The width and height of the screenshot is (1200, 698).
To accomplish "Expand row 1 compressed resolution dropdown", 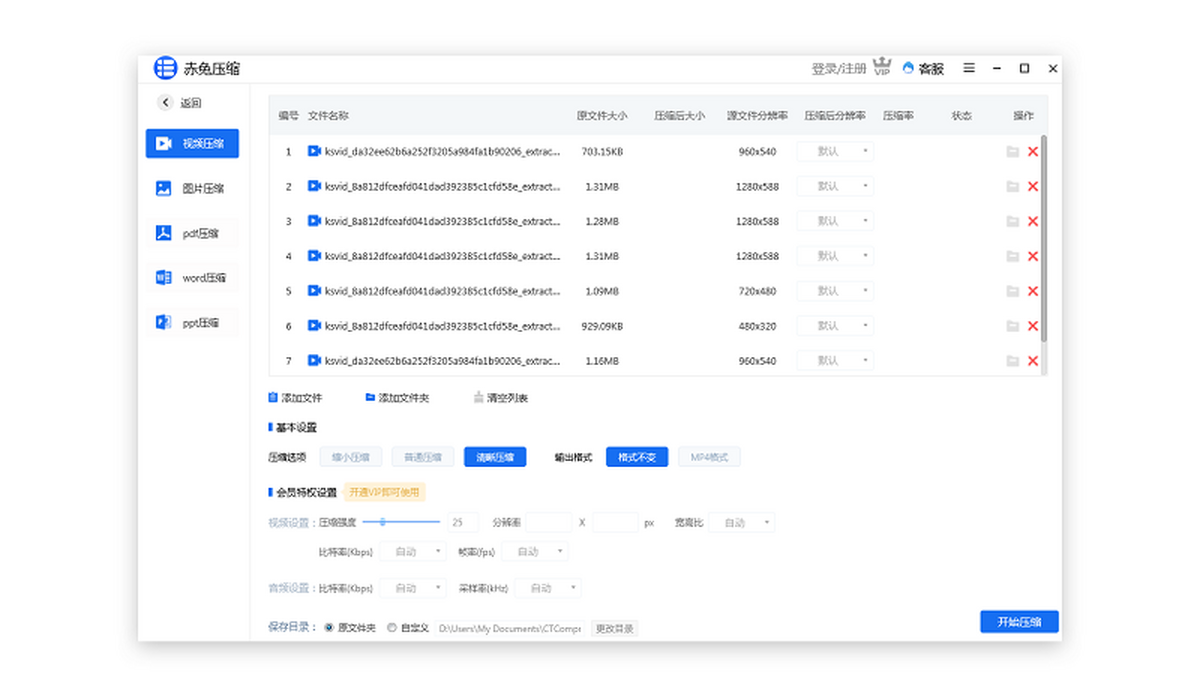I will (835, 152).
